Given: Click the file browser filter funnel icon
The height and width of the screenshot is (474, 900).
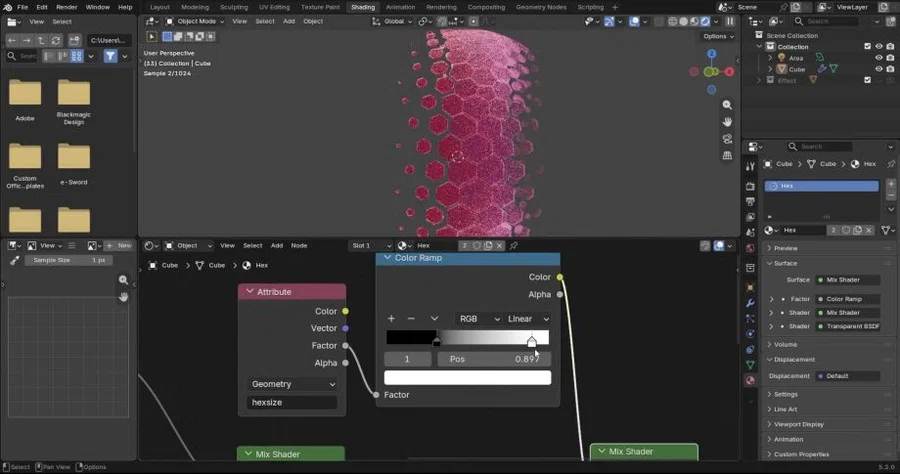Looking at the screenshot, I should (110, 56).
